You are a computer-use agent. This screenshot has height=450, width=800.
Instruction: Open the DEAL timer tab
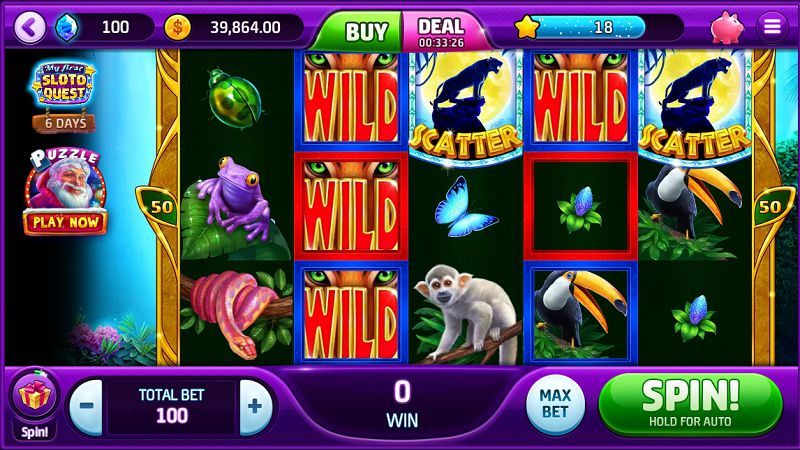coord(441,32)
